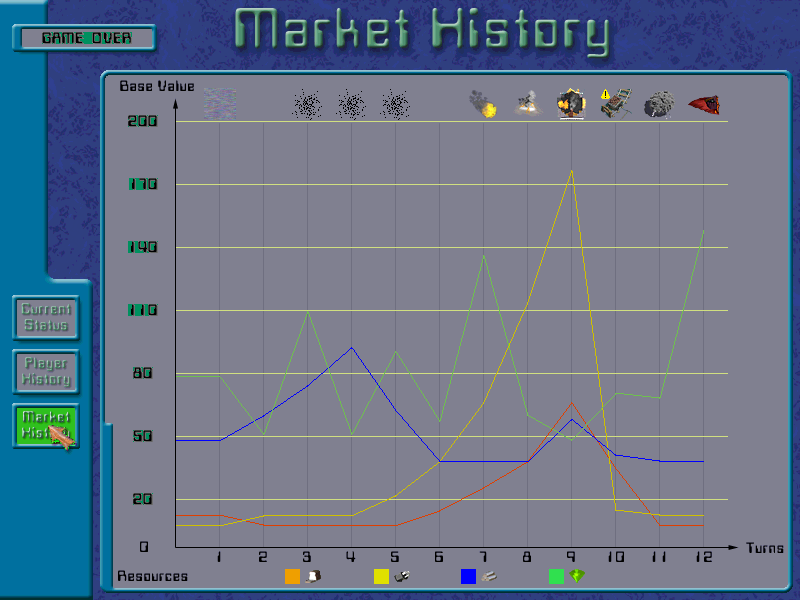Viewport: 800px width, 600px height.
Task: Select the Market History tab
Action: pyautogui.click(x=46, y=425)
